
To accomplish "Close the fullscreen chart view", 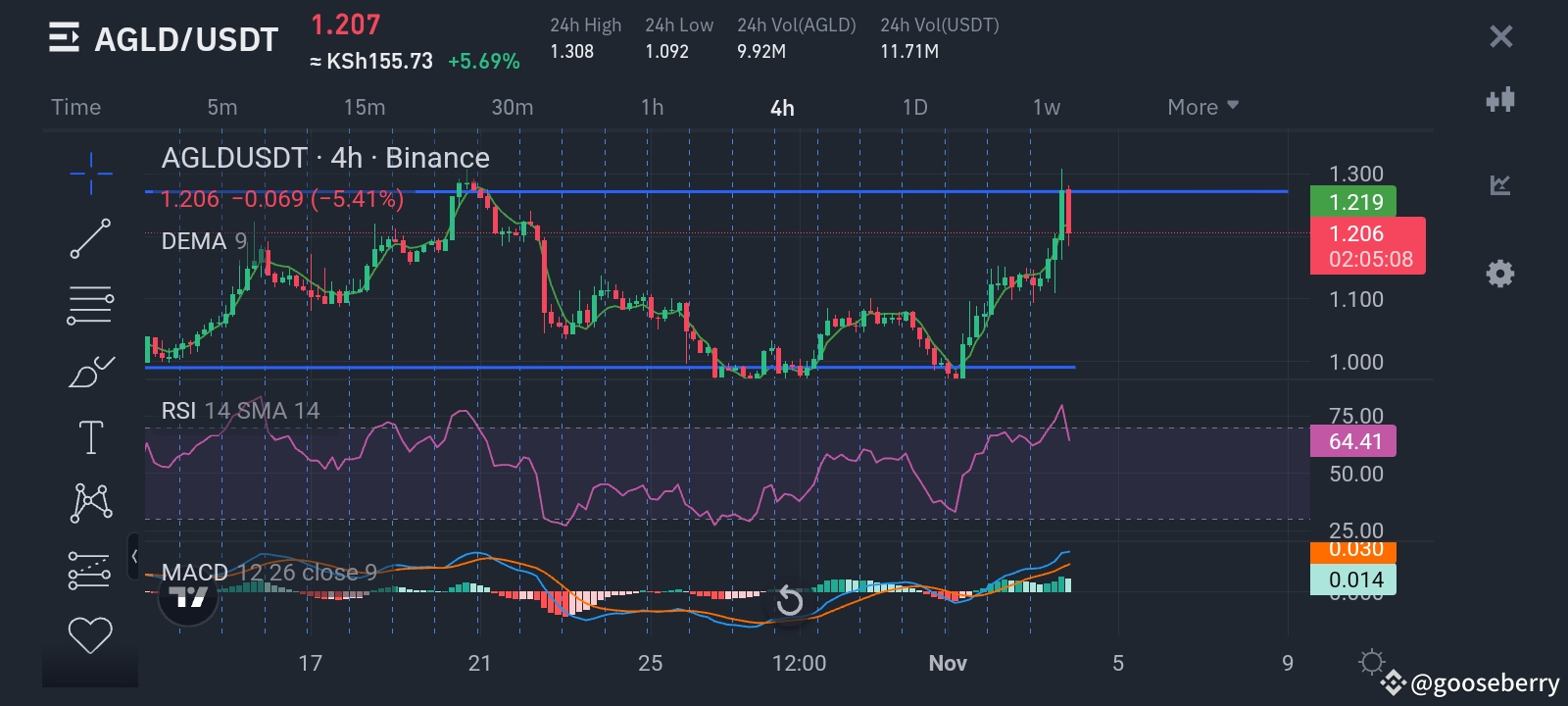I will (1500, 37).
